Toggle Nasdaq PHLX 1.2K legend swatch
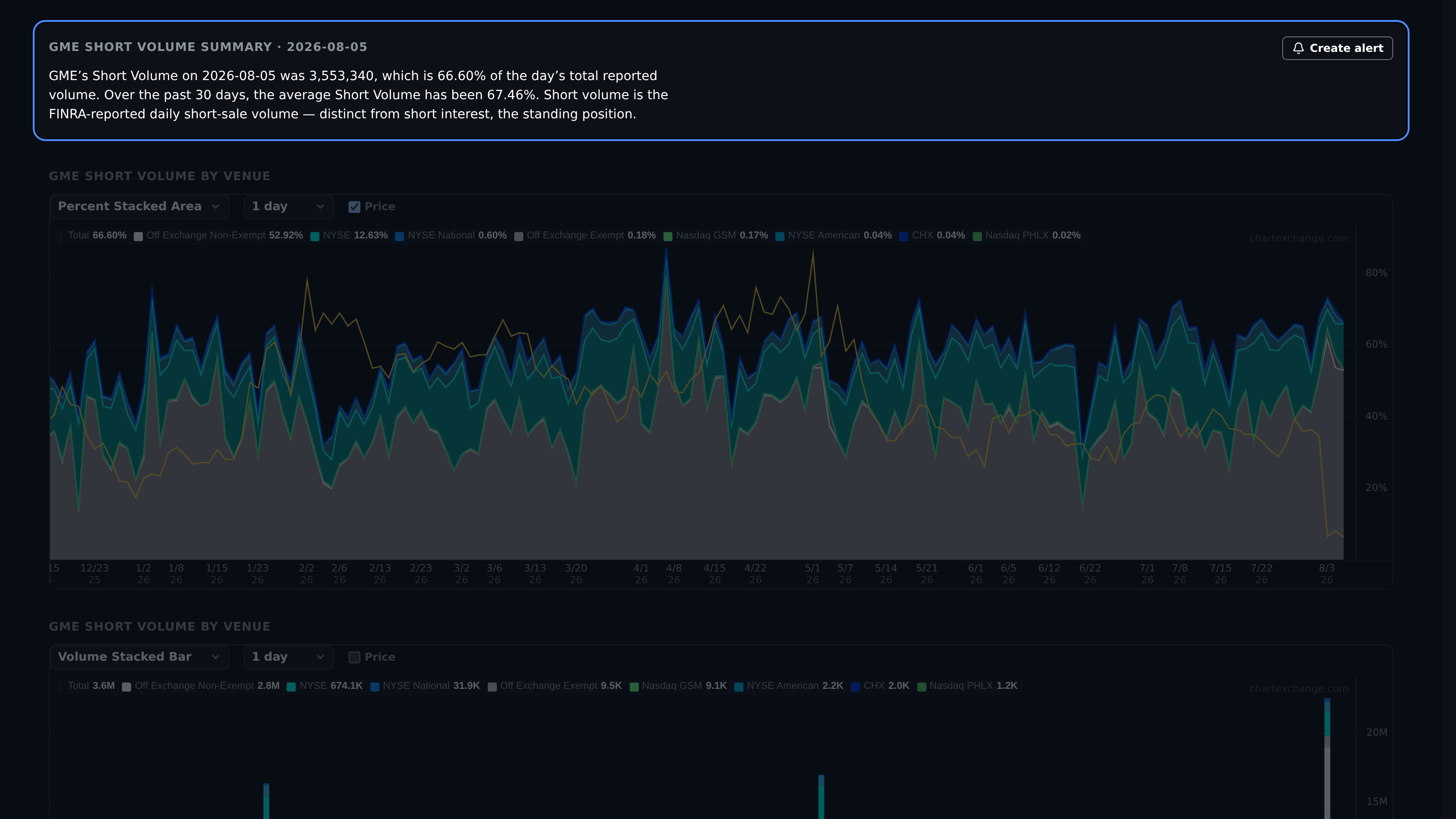The width and height of the screenshot is (1456, 819). 921,687
